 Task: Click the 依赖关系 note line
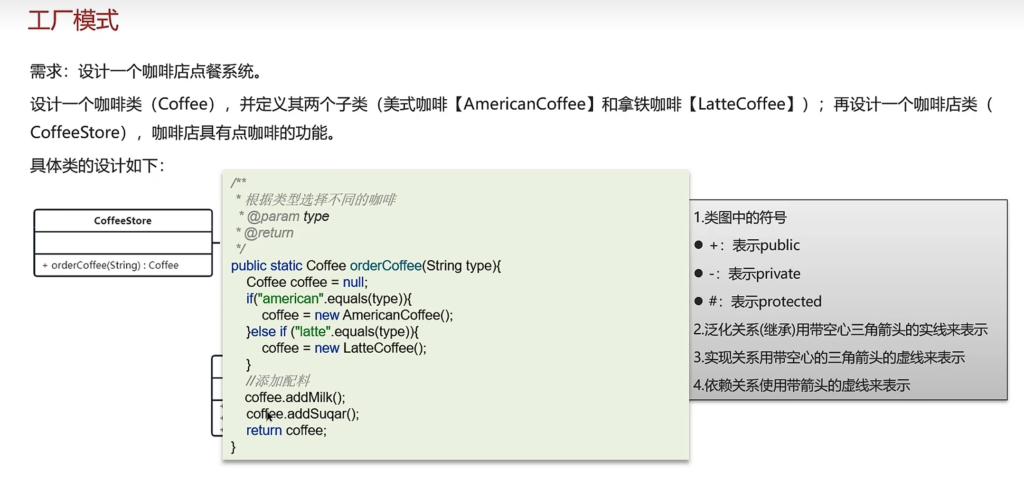click(801, 385)
